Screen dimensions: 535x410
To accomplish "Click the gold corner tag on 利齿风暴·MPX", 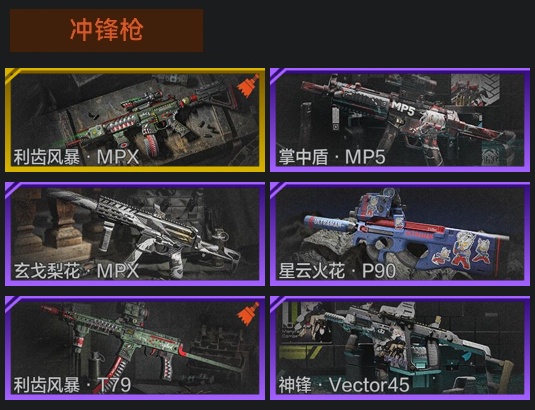I will [x=12, y=73].
